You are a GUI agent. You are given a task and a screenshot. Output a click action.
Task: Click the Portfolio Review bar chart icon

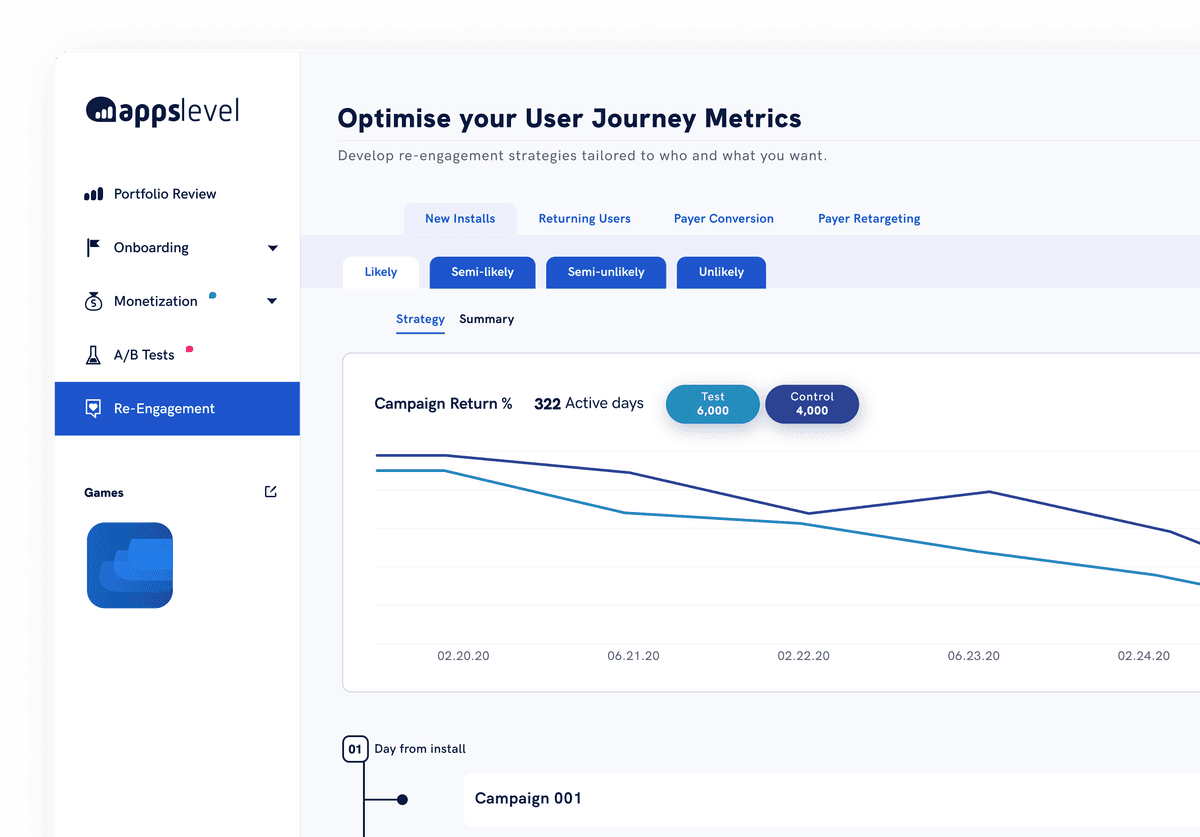pyautogui.click(x=93, y=194)
